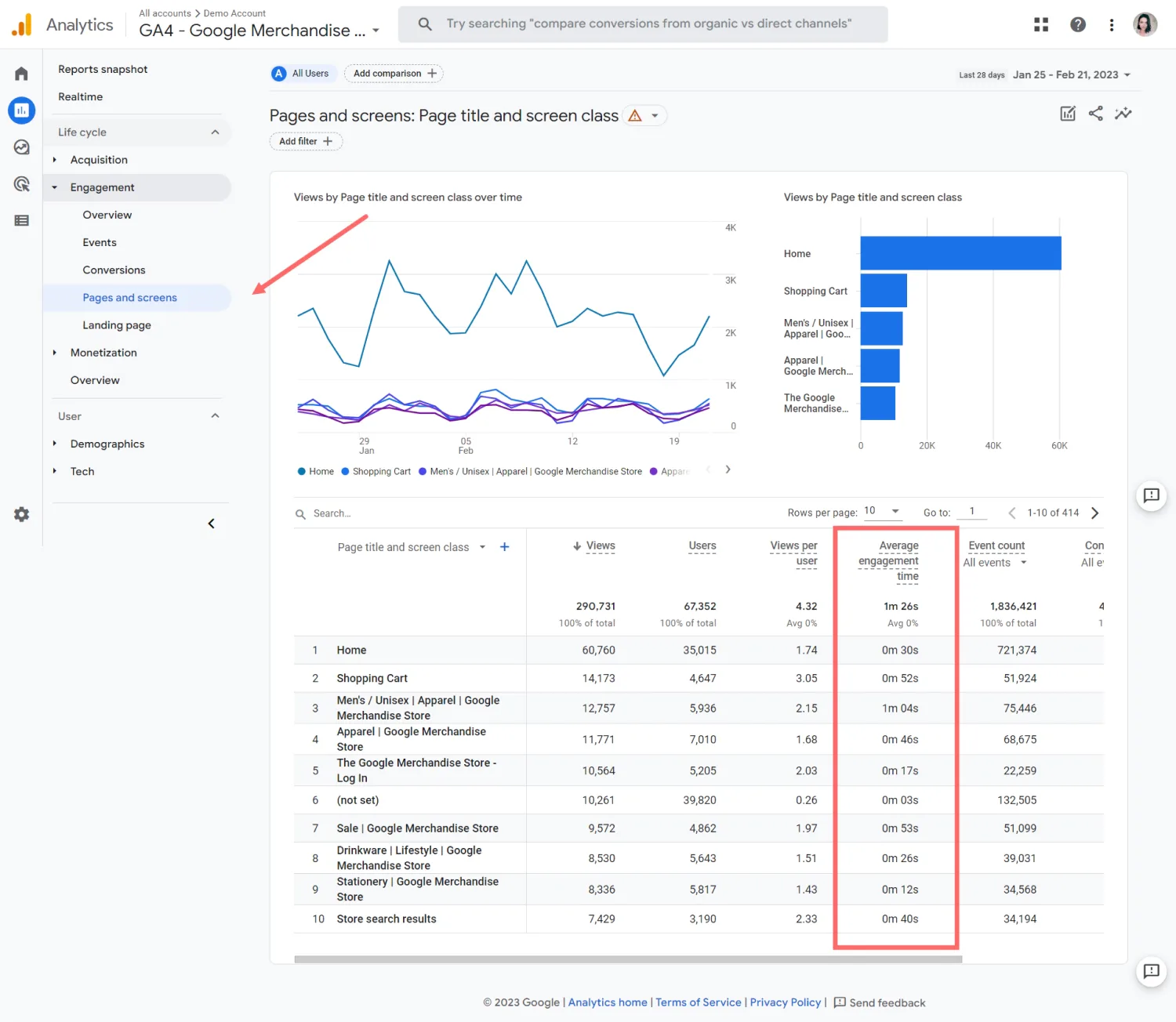Viewport: 1176px width, 1022px height.
Task: Click the Customize report edit icon
Action: (x=1067, y=114)
